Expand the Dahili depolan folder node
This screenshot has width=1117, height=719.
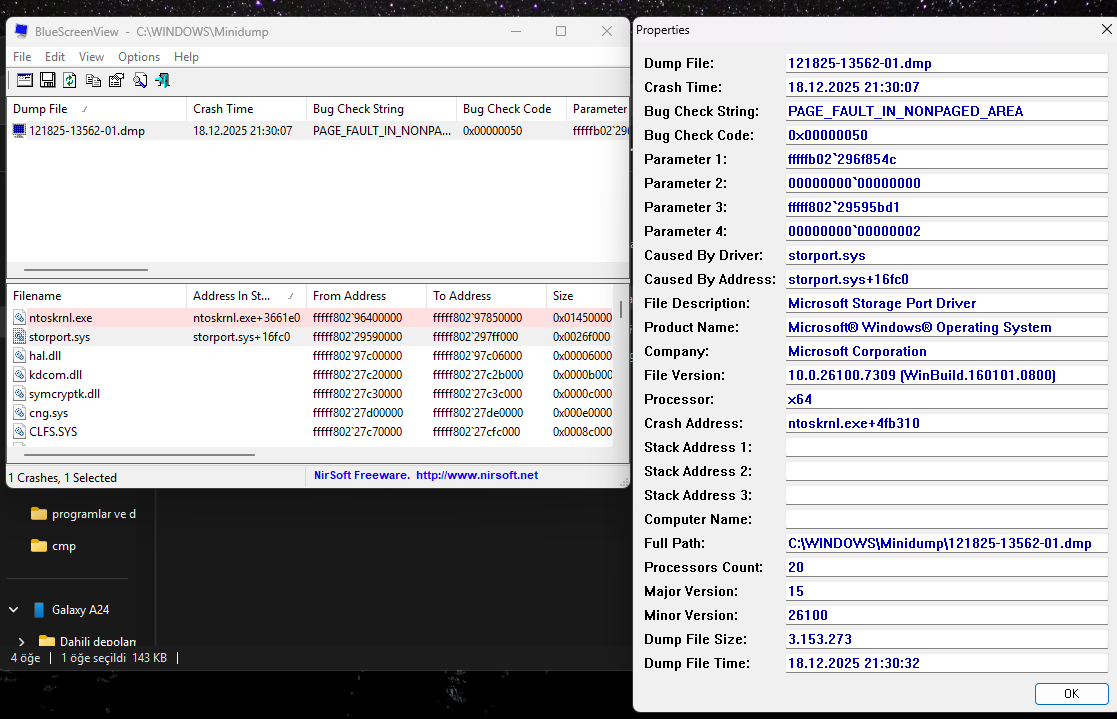21,641
